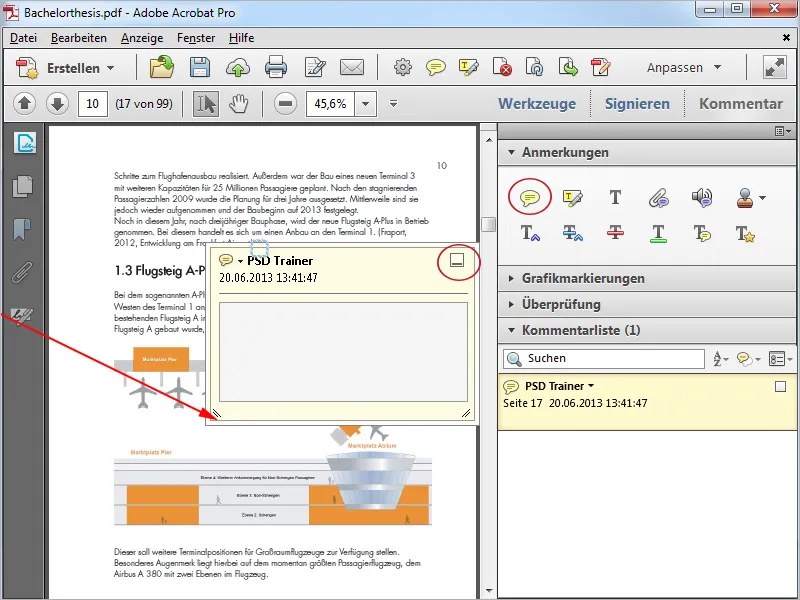Select highlight text tool in Anmerkungen
Screen dimensions: 800x600
tap(572, 197)
